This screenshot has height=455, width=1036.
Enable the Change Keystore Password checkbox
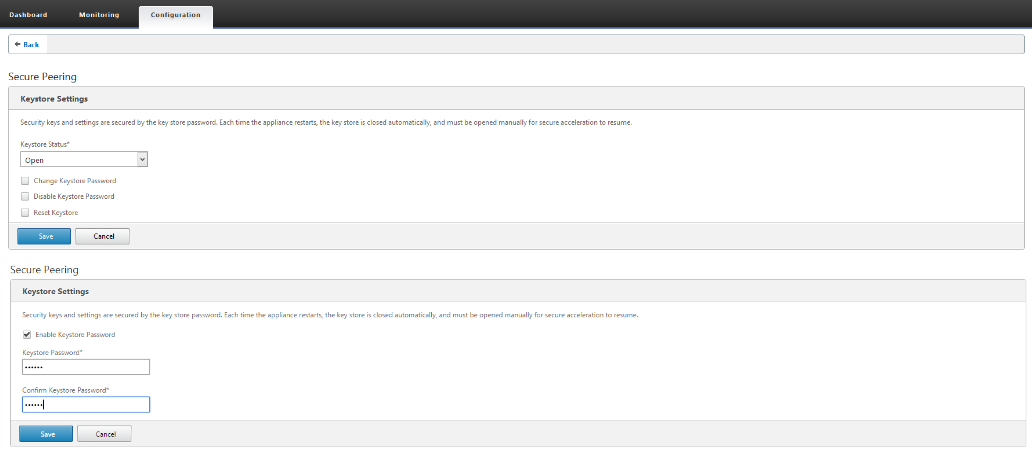[x=25, y=180]
